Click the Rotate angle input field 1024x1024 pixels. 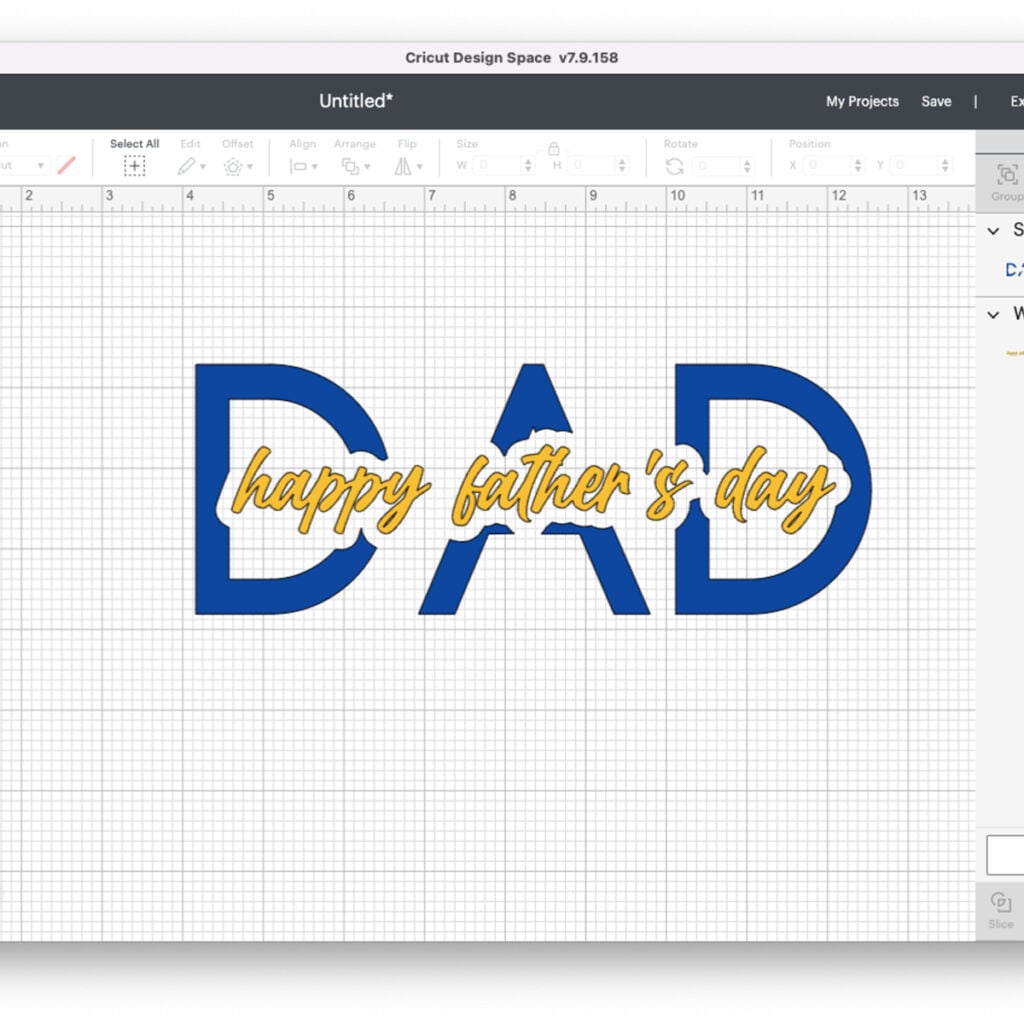click(717, 166)
